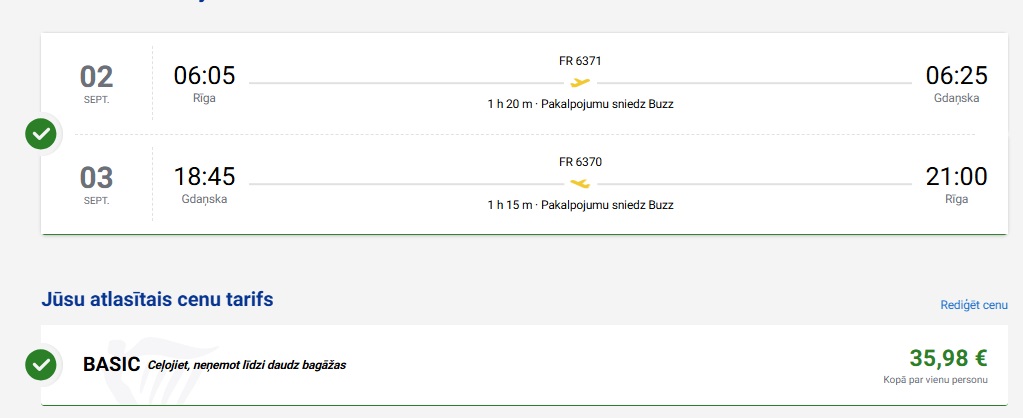
Task: Open the Rediģēt cenu link
Action: pos(973,305)
